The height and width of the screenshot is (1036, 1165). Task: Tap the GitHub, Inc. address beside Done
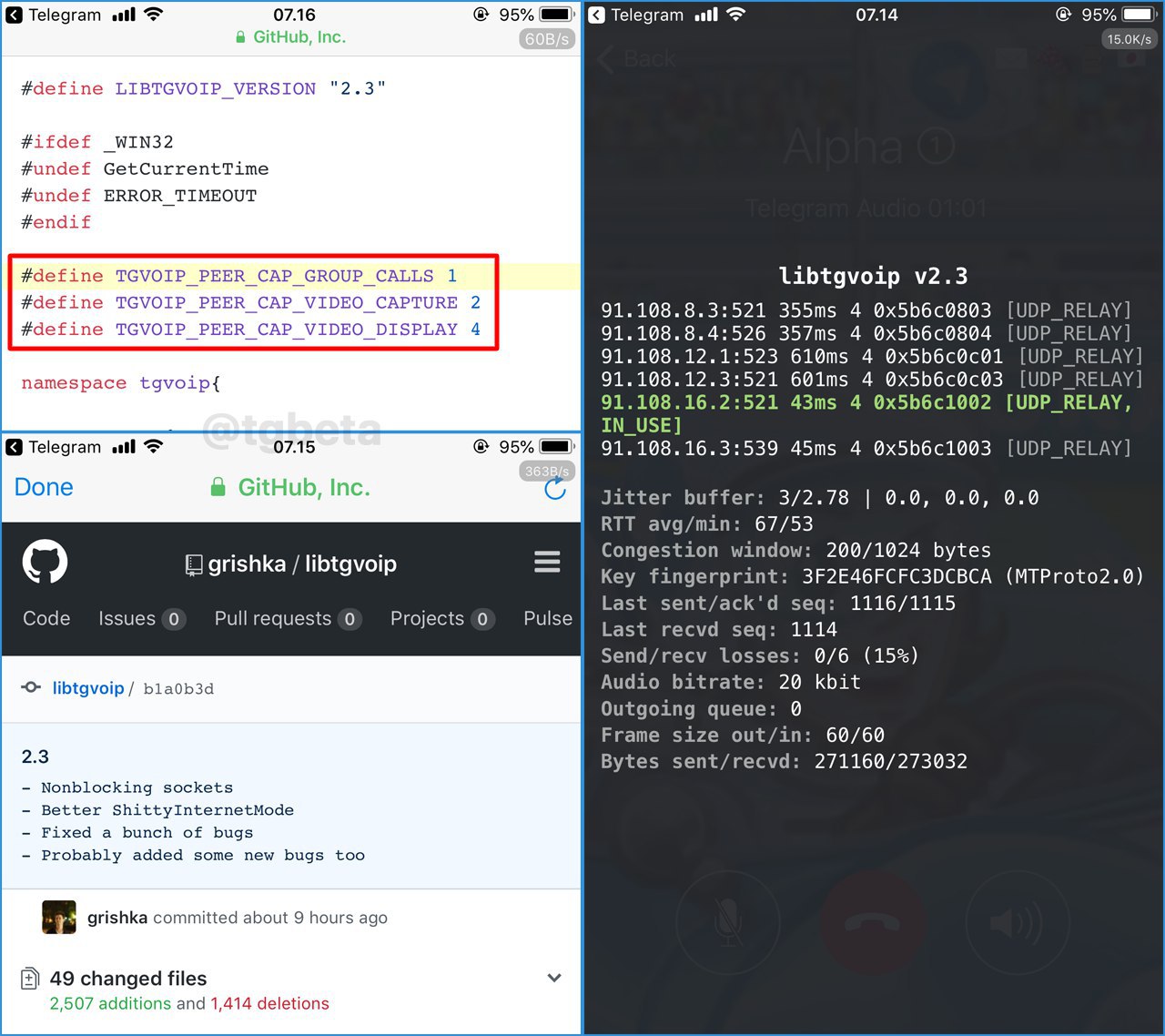coord(291,488)
